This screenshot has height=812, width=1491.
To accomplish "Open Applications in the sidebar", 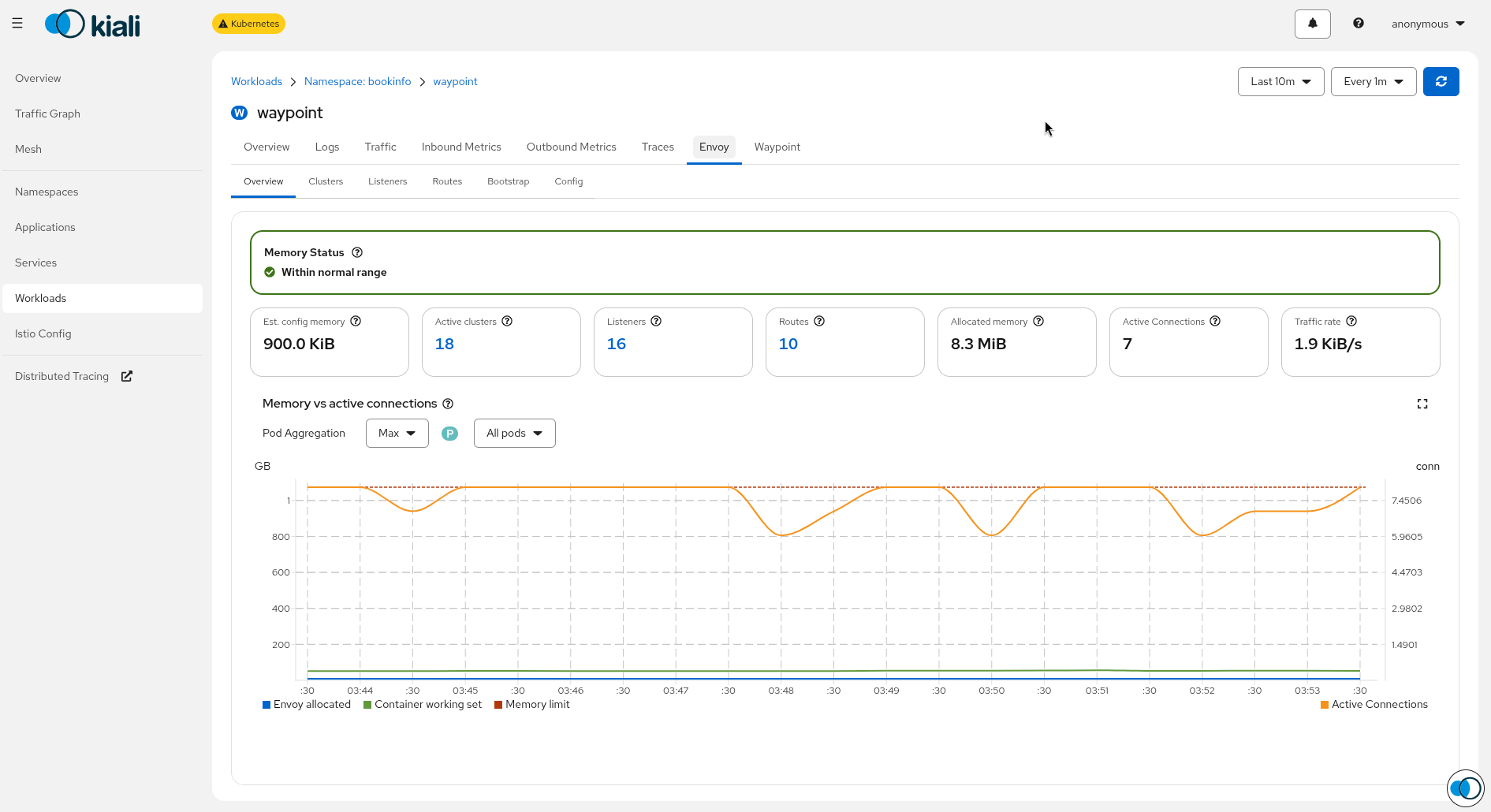I will [x=103, y=227].
